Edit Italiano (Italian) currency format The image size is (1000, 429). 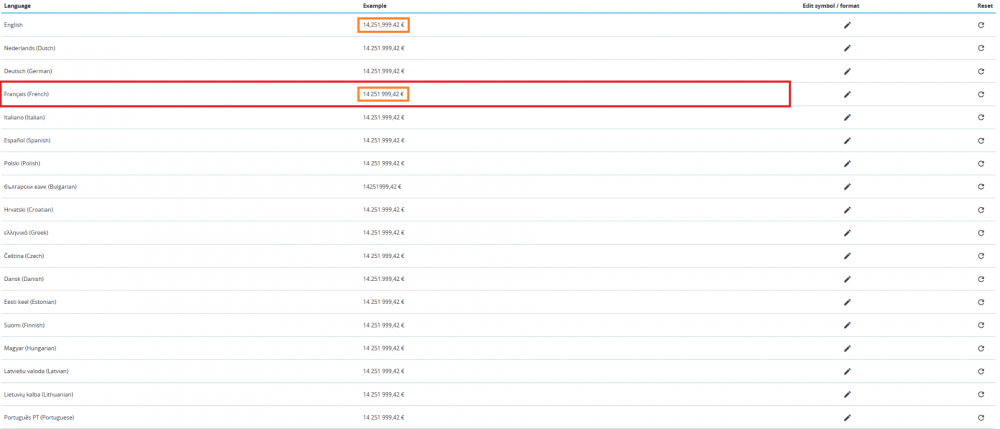[x=847, y=117]
